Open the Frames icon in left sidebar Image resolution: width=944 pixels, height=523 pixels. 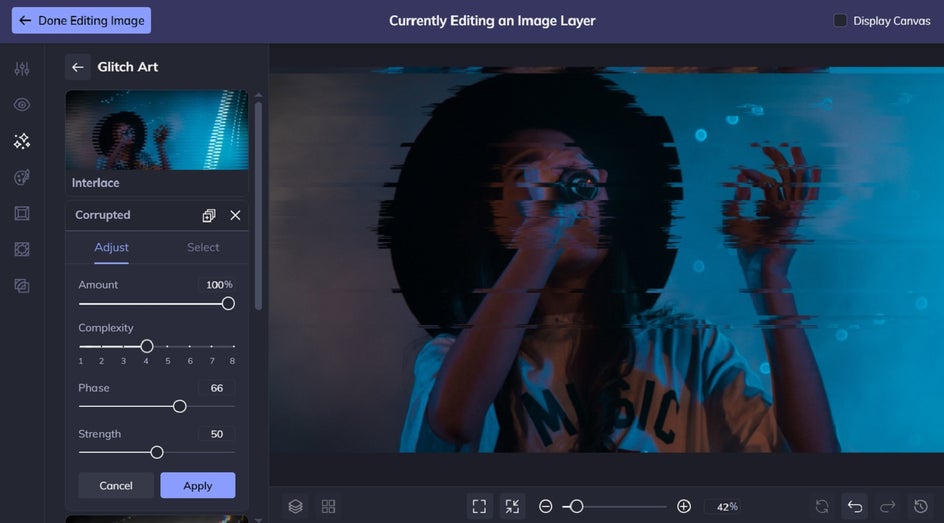(x=22, y=213)
